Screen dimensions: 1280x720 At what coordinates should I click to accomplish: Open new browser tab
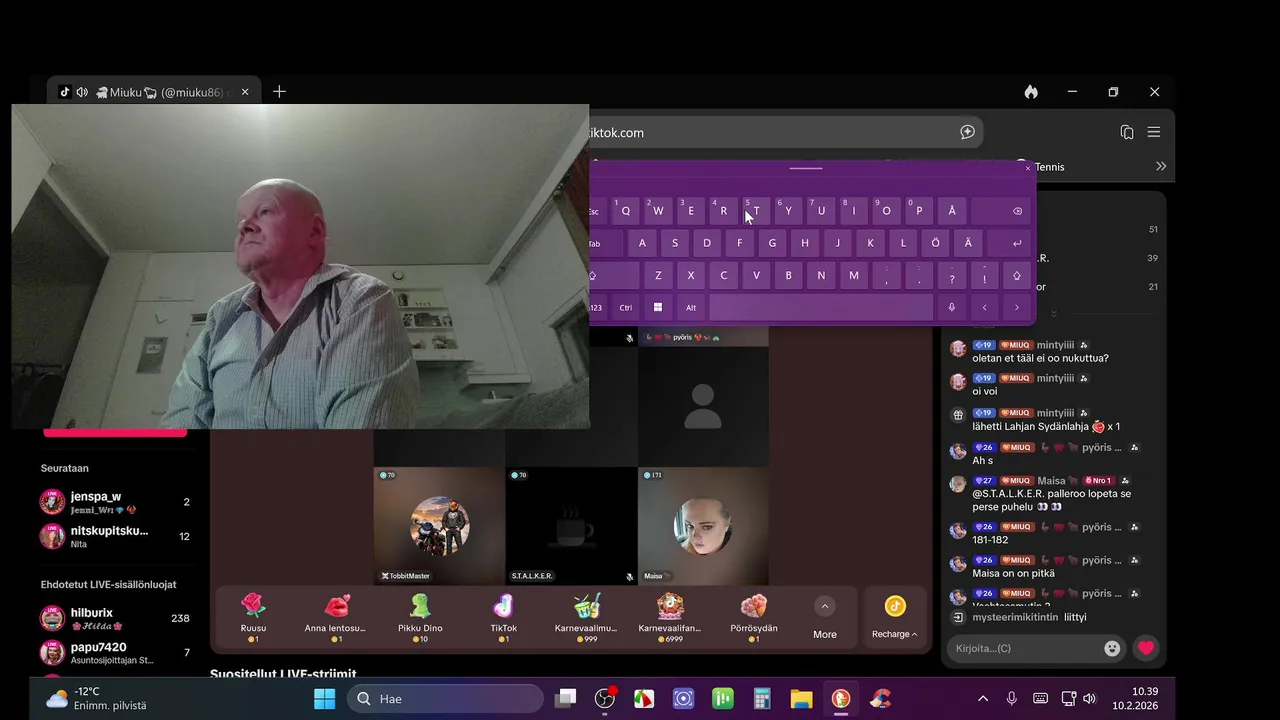279,92
